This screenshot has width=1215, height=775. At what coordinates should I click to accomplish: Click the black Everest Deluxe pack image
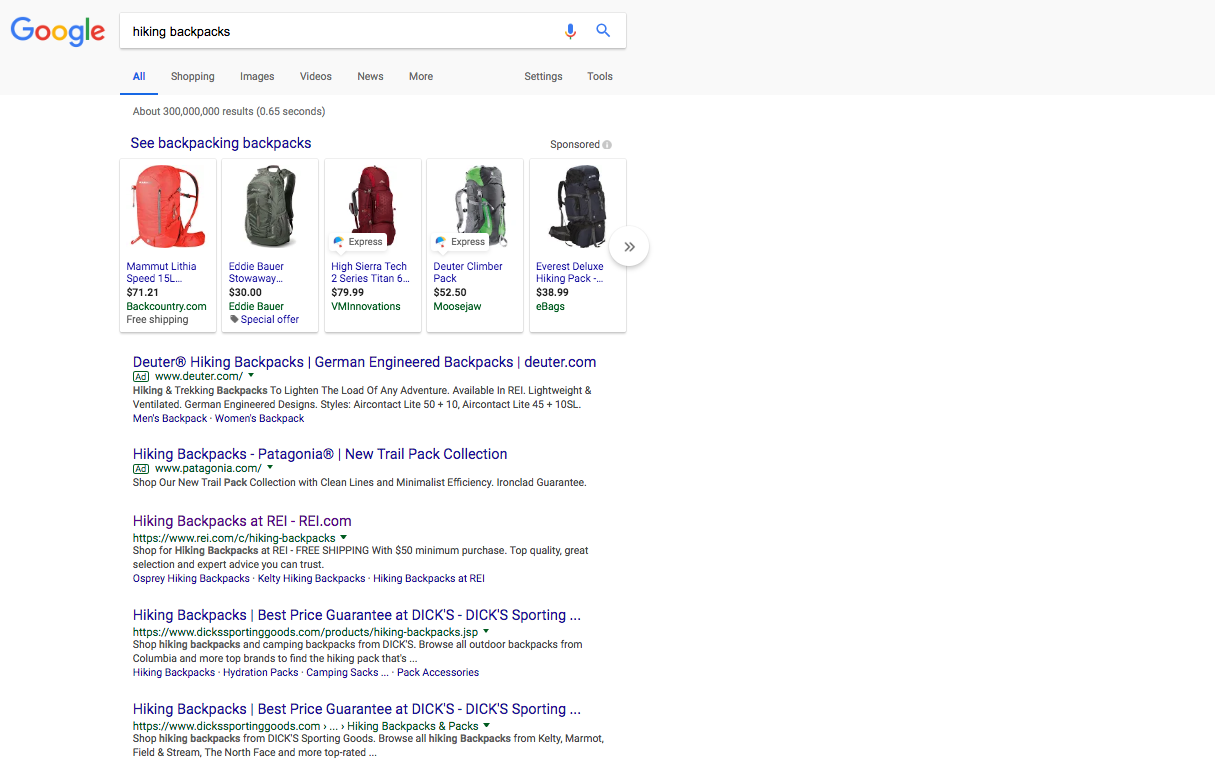tap(578, 207)
